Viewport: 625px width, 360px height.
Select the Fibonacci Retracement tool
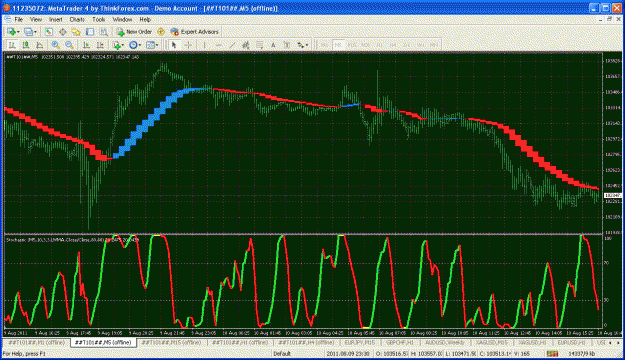click(259, 45)
